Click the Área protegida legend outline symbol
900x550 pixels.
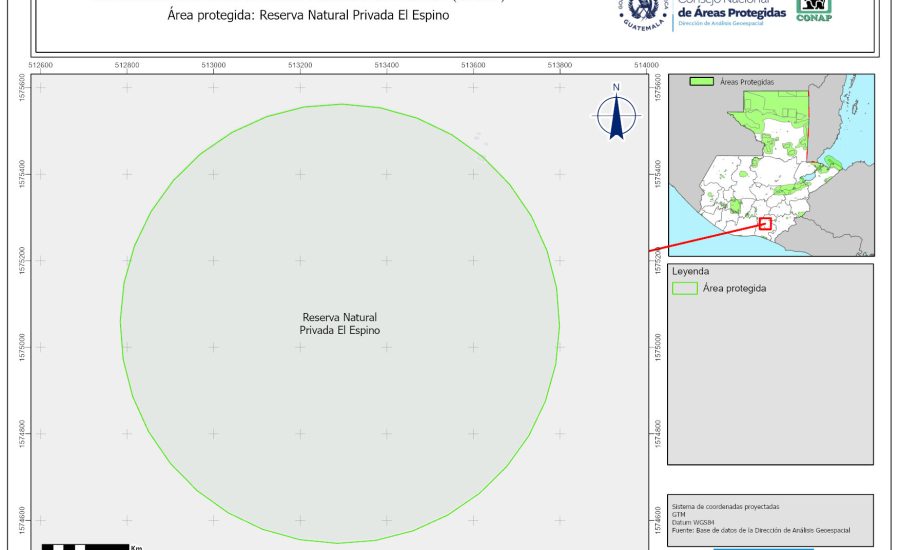(685, 288)
